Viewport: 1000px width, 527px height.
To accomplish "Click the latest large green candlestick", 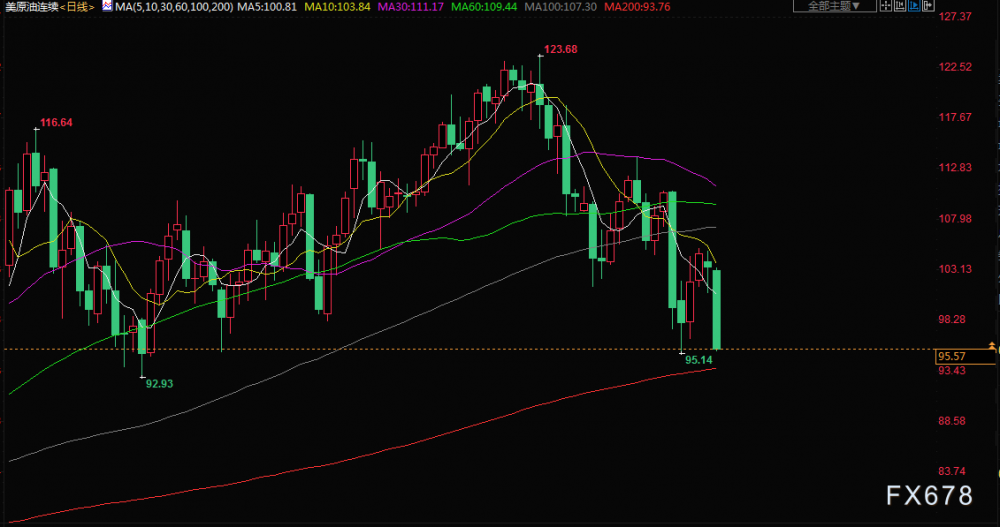I will click(x=717, y=309).
